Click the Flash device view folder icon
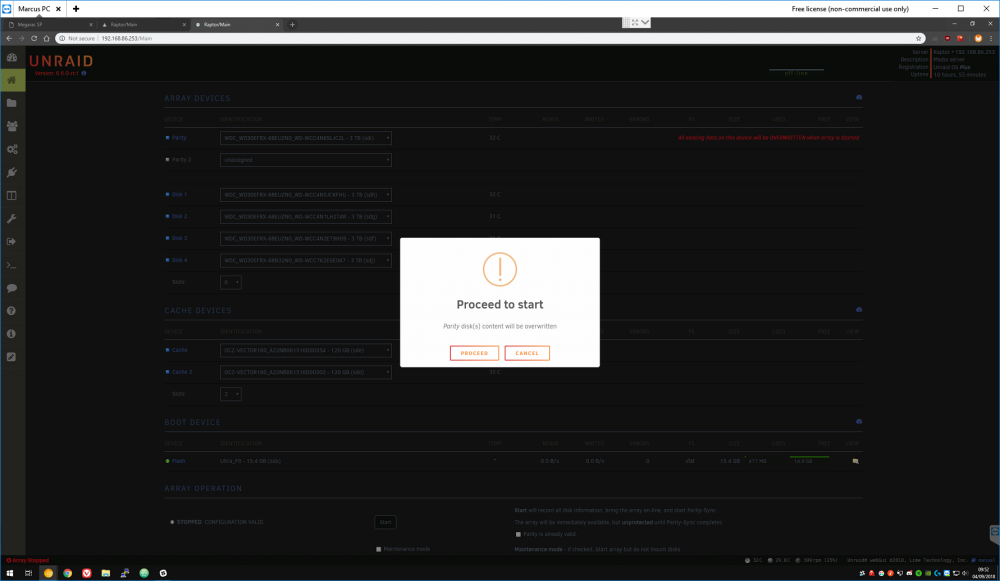This screenshot has width=1000, height=581. 855,461
